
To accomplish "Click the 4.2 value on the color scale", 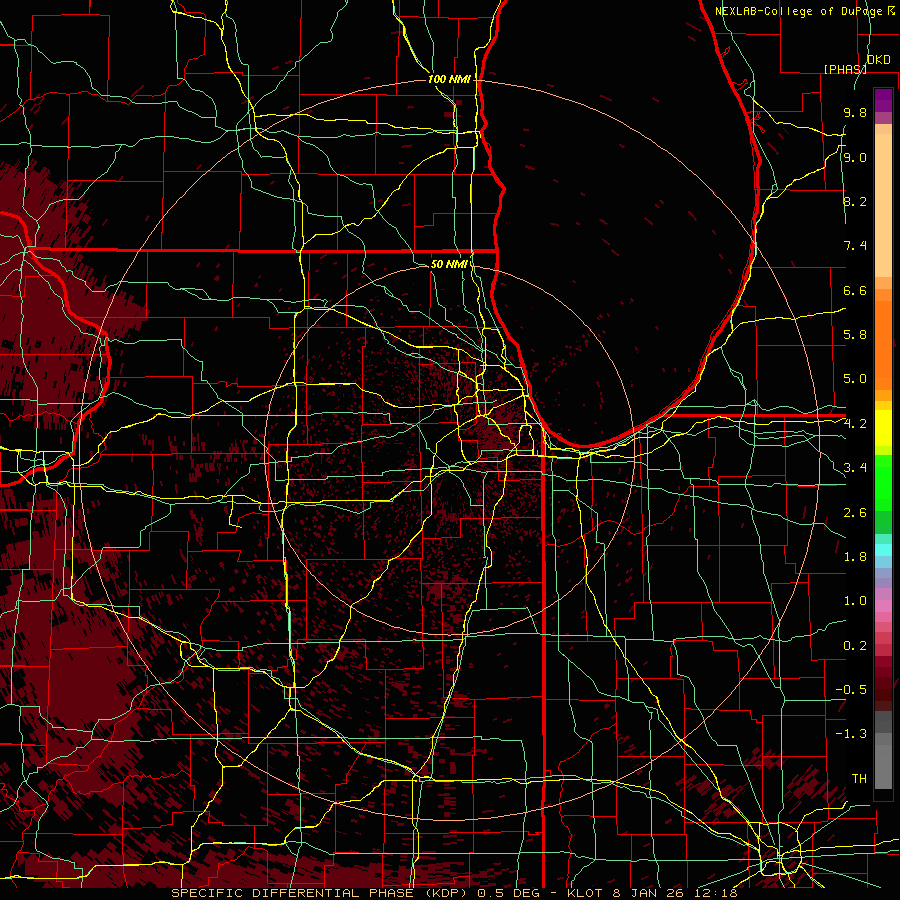I will pos(855,424).
